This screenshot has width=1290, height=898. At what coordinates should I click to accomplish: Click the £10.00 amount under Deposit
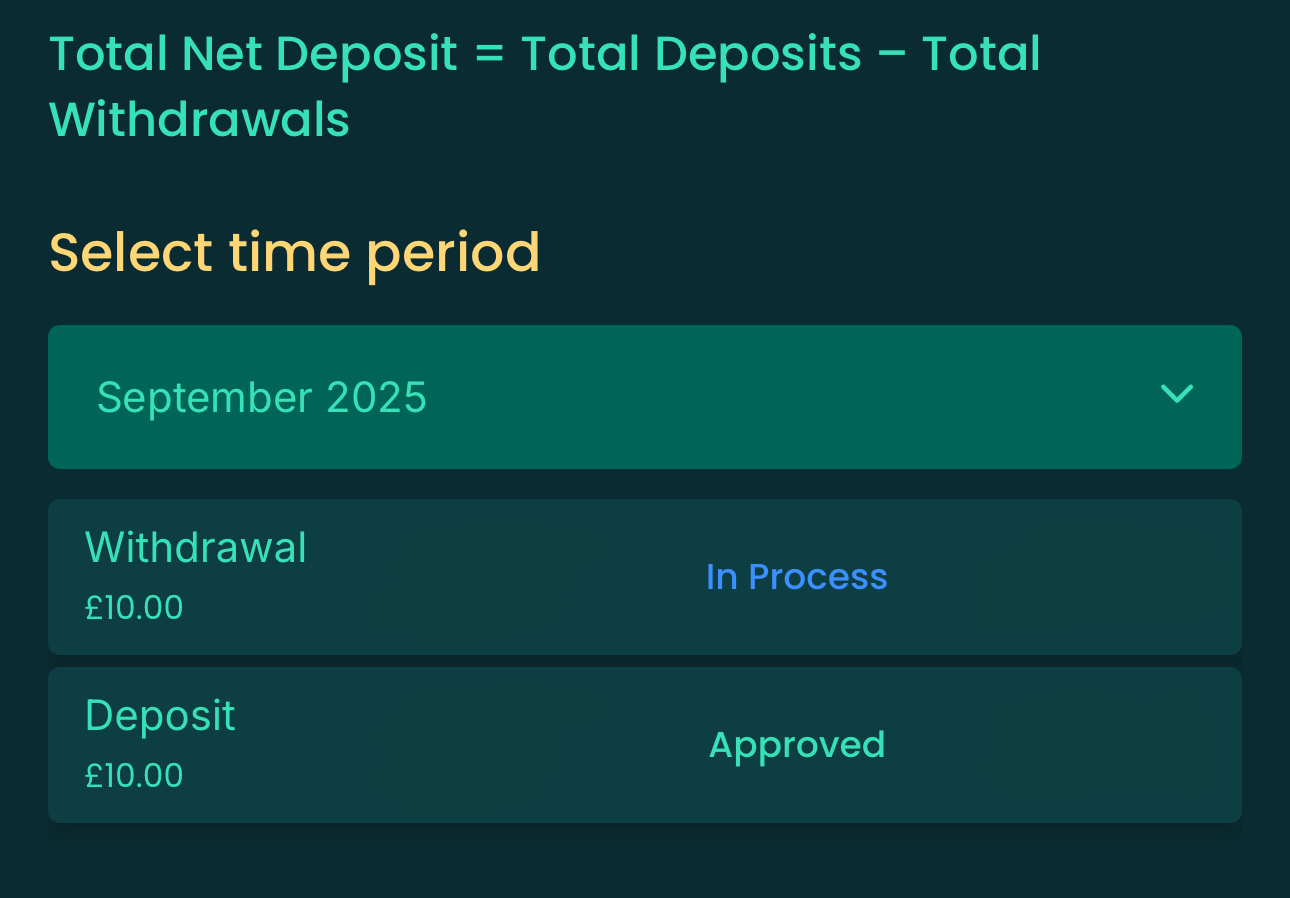[134, 775]
